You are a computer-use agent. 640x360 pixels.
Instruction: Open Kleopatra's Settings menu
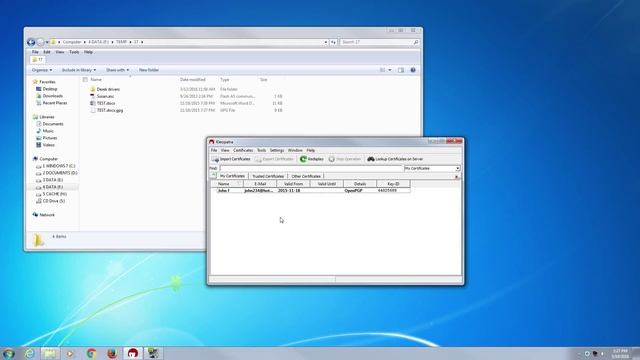point(277,150)
